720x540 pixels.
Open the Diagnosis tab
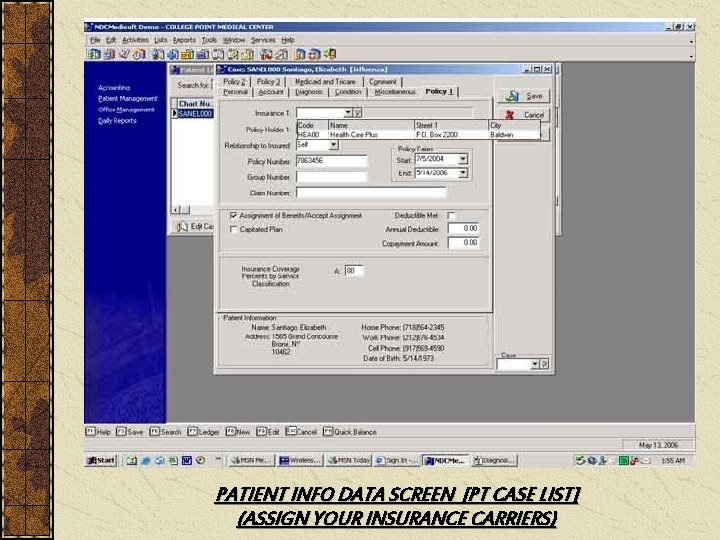click(309, 92)
